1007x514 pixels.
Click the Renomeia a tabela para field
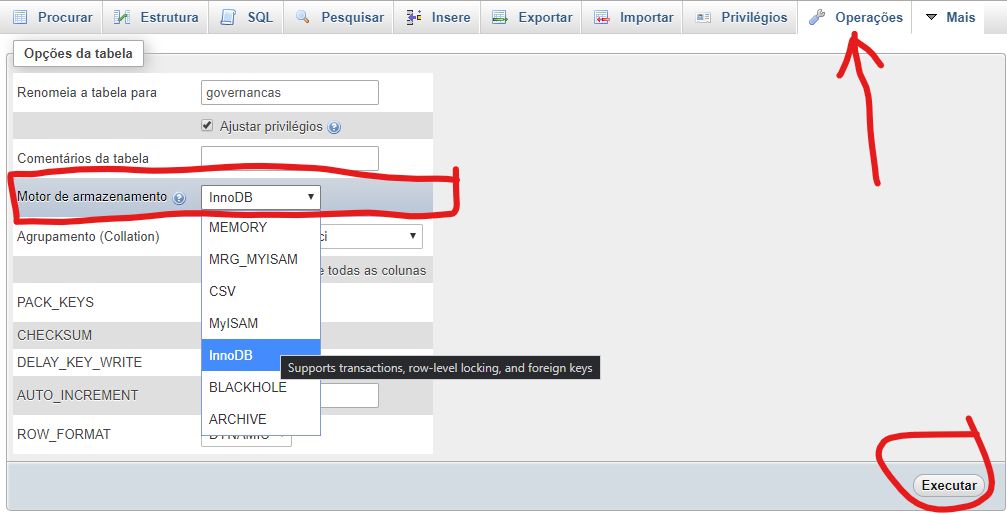click(290, 93)
